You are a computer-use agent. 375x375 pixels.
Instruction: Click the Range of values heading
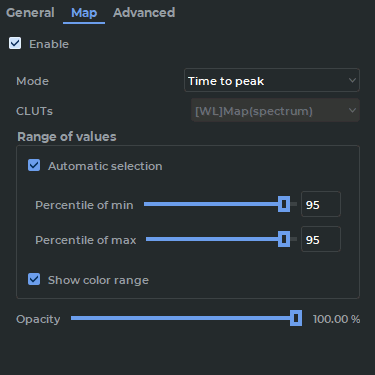tap(67, 137)
